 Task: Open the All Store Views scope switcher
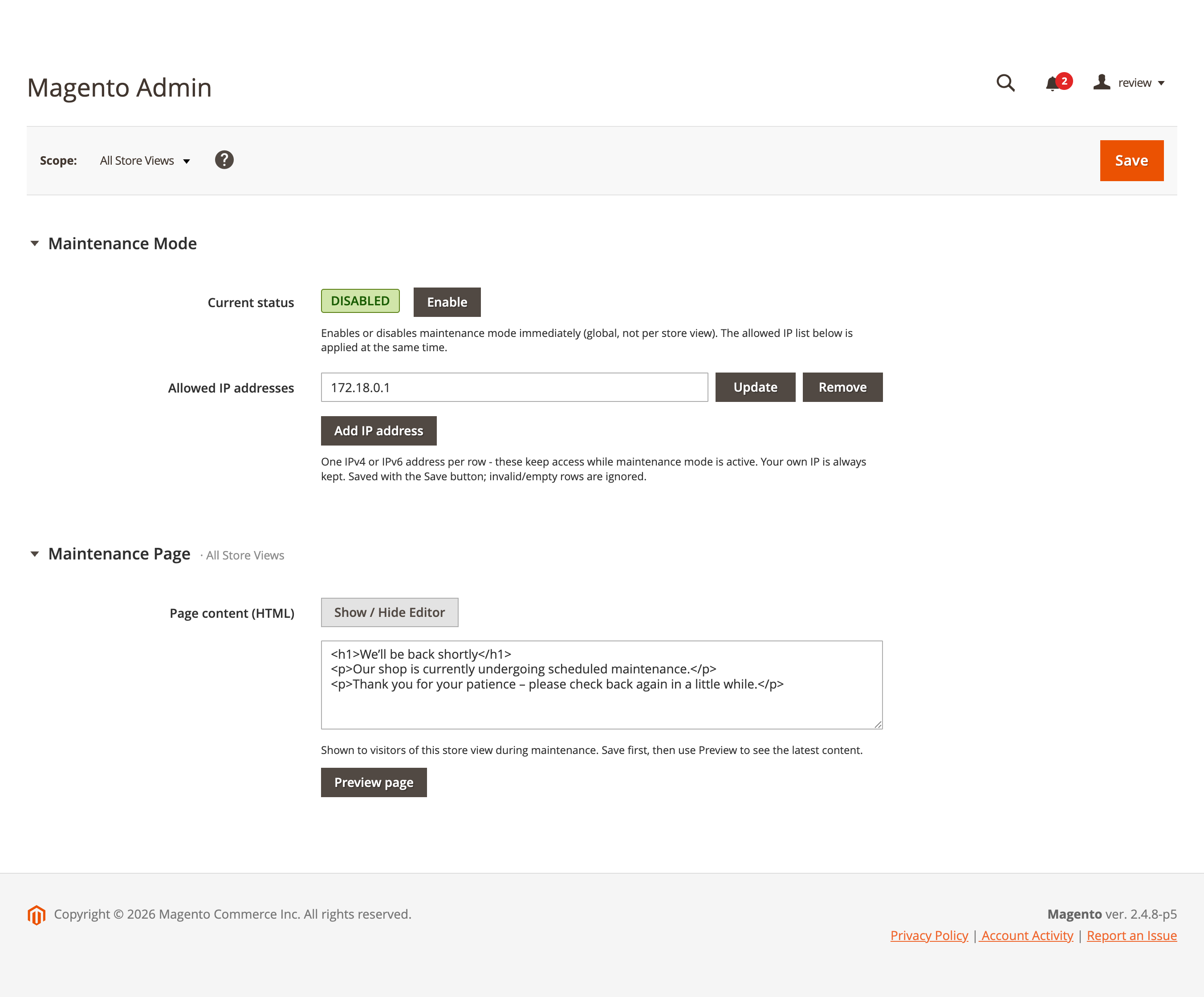[x=144, y=161]
